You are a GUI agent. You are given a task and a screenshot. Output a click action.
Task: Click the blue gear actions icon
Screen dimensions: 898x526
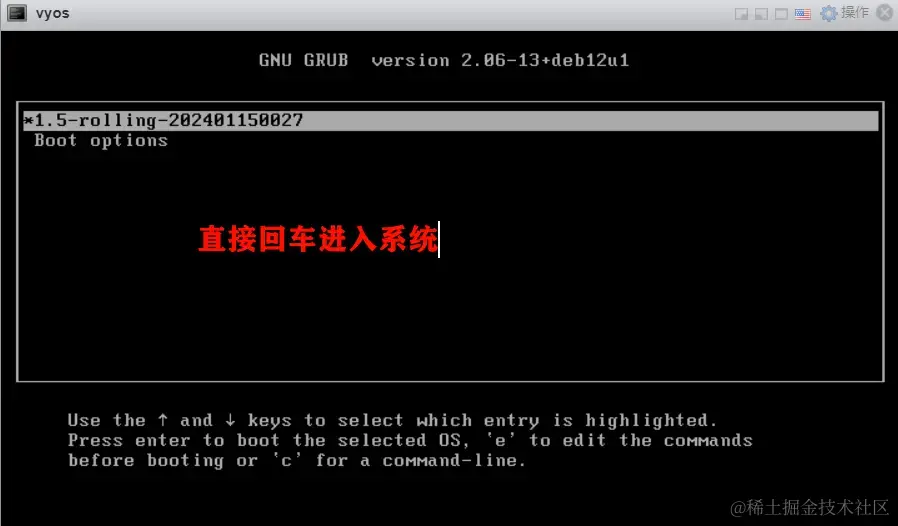coord(829,13)
